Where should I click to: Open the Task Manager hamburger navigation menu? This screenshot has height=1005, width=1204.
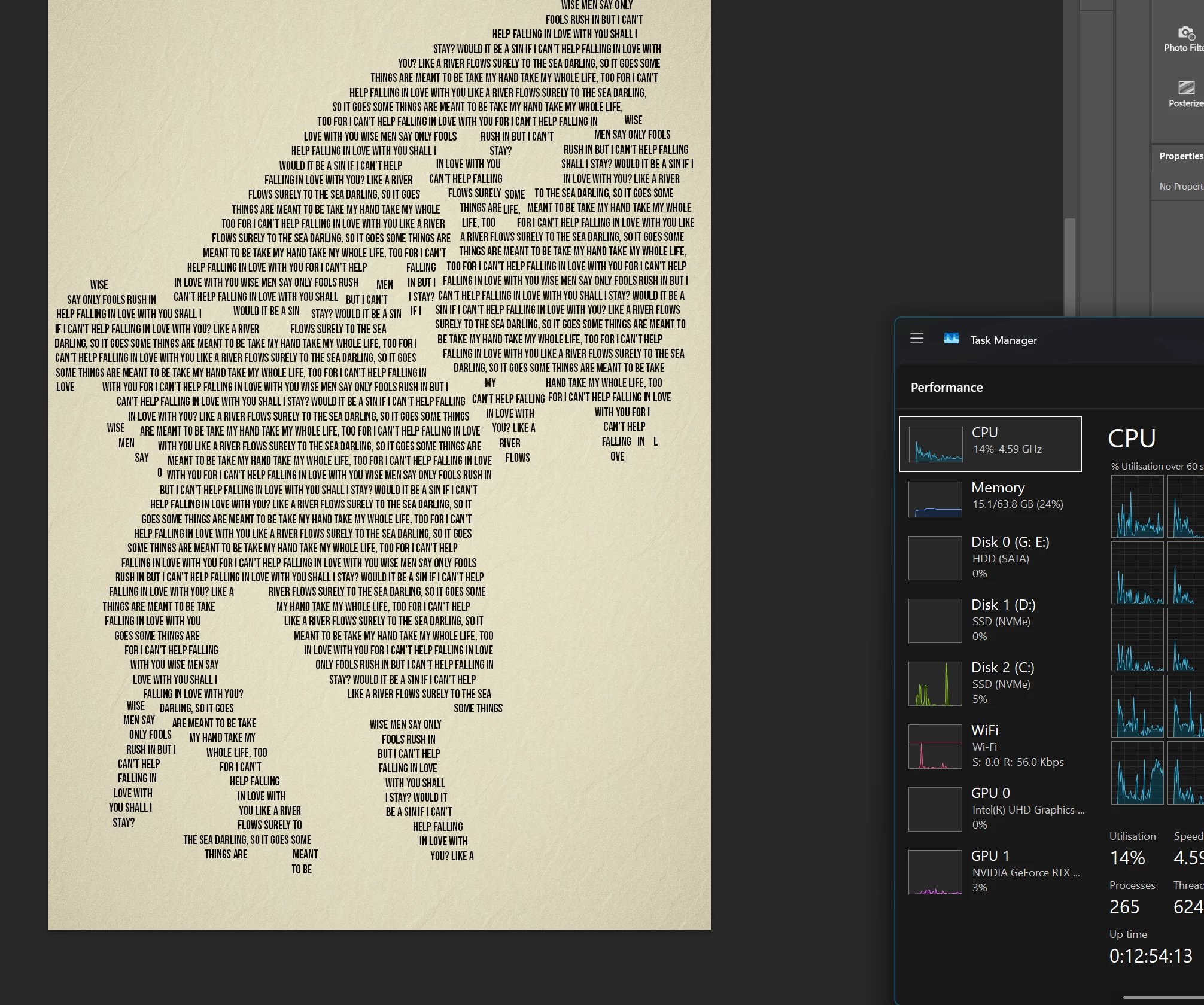(x=917, y=339)
